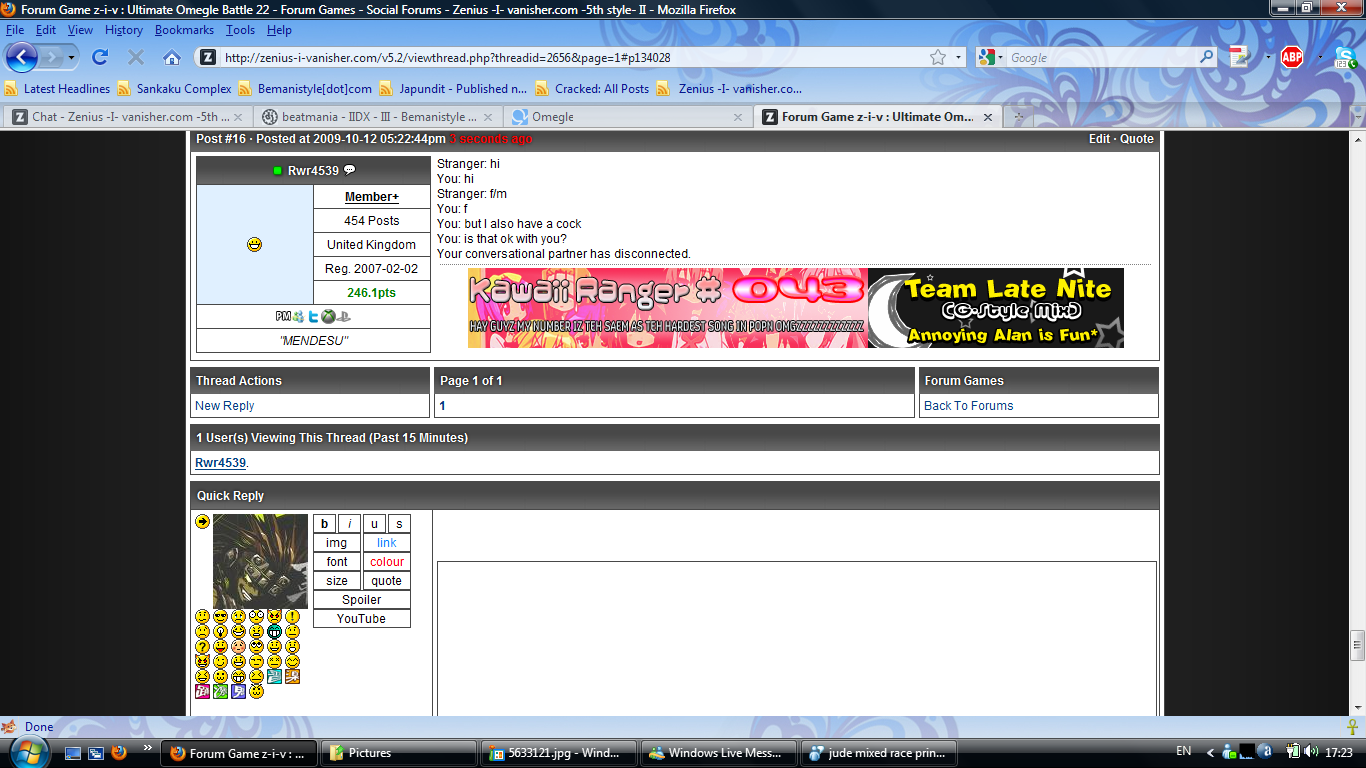Insert Spoiler tag button

(x=362, y=600)
